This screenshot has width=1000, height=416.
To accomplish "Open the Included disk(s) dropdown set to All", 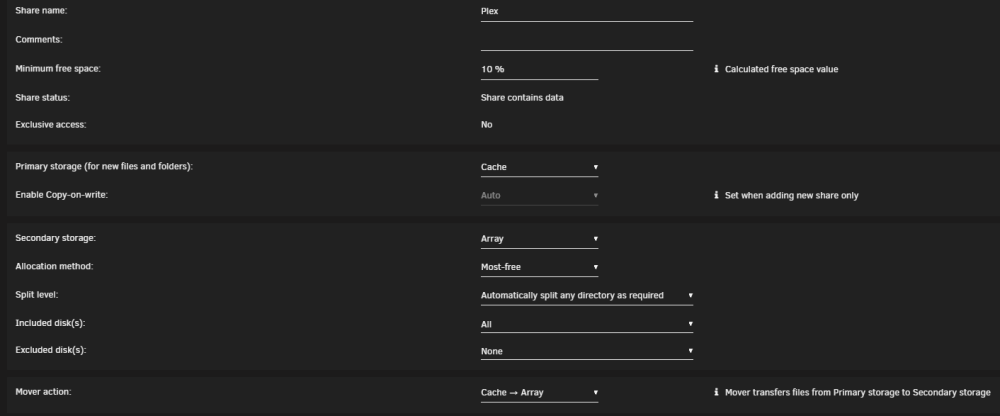I will pyautogui.click(x=587, y=324).
